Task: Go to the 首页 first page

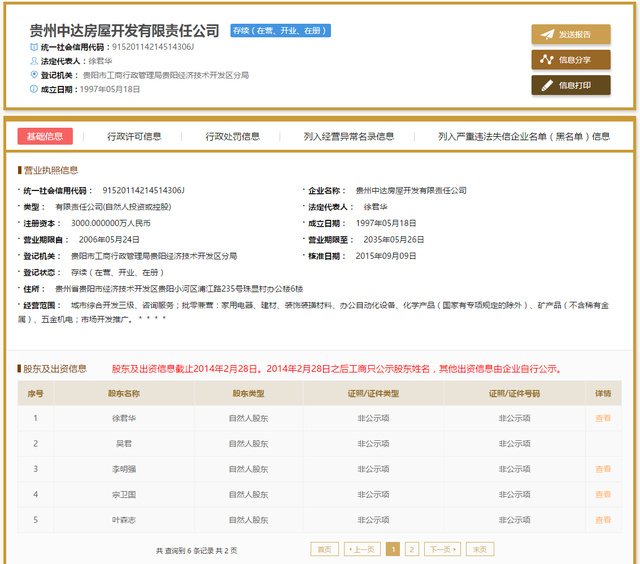Action: click(324, 549)
